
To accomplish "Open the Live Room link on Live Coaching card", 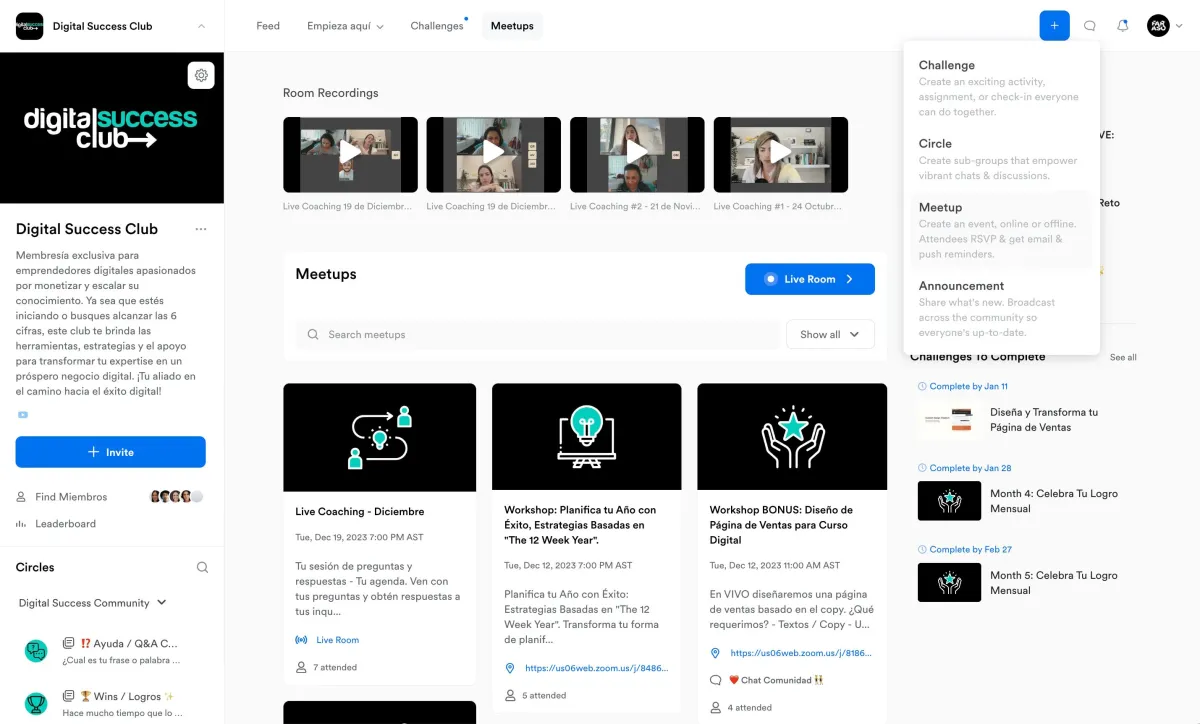I will coord(337,640).
